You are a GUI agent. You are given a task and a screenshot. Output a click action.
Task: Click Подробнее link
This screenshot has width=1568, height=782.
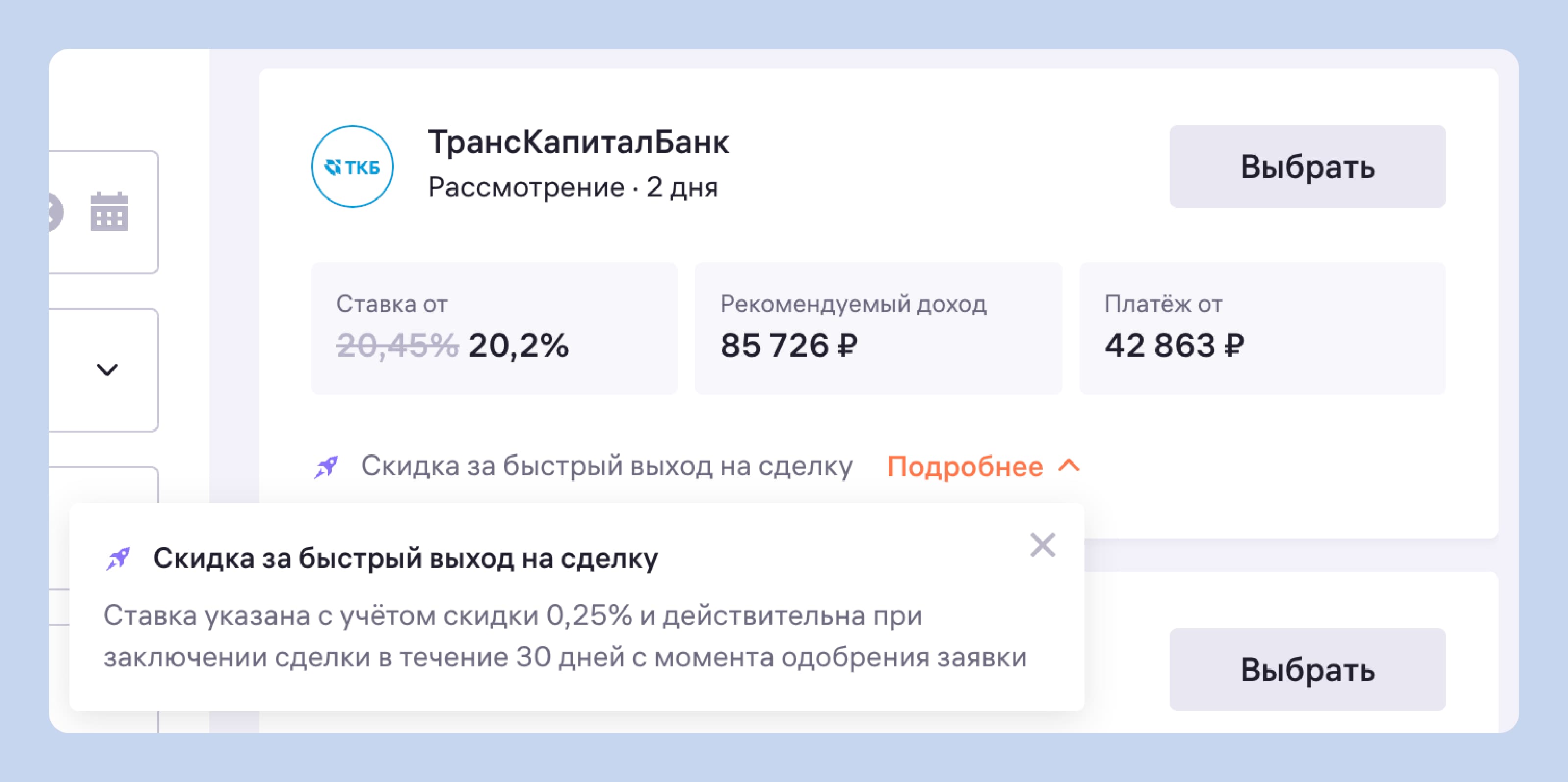point(965,467)
